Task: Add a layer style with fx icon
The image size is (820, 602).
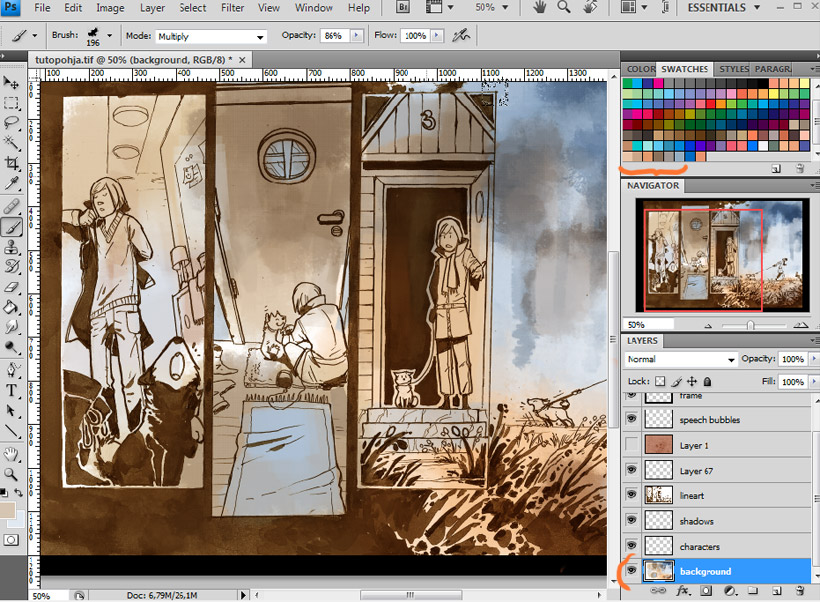Action: 684,592
